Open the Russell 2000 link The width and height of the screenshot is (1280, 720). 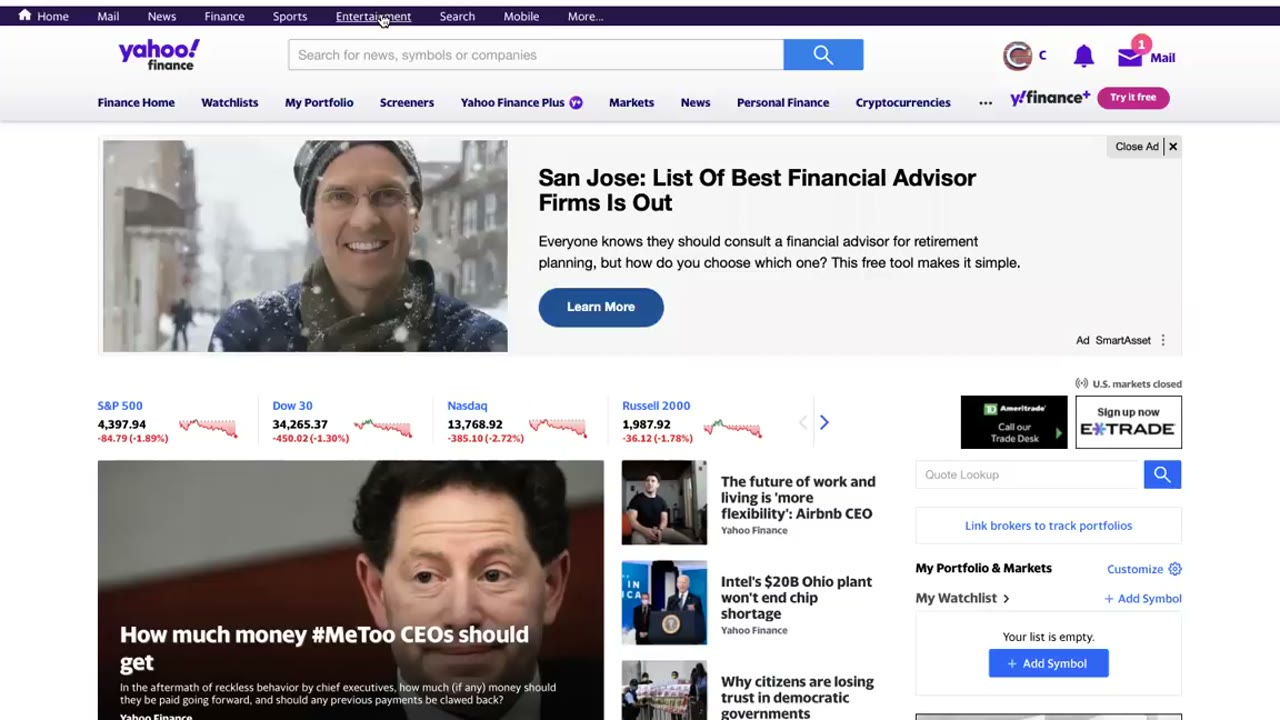(656, 406)
